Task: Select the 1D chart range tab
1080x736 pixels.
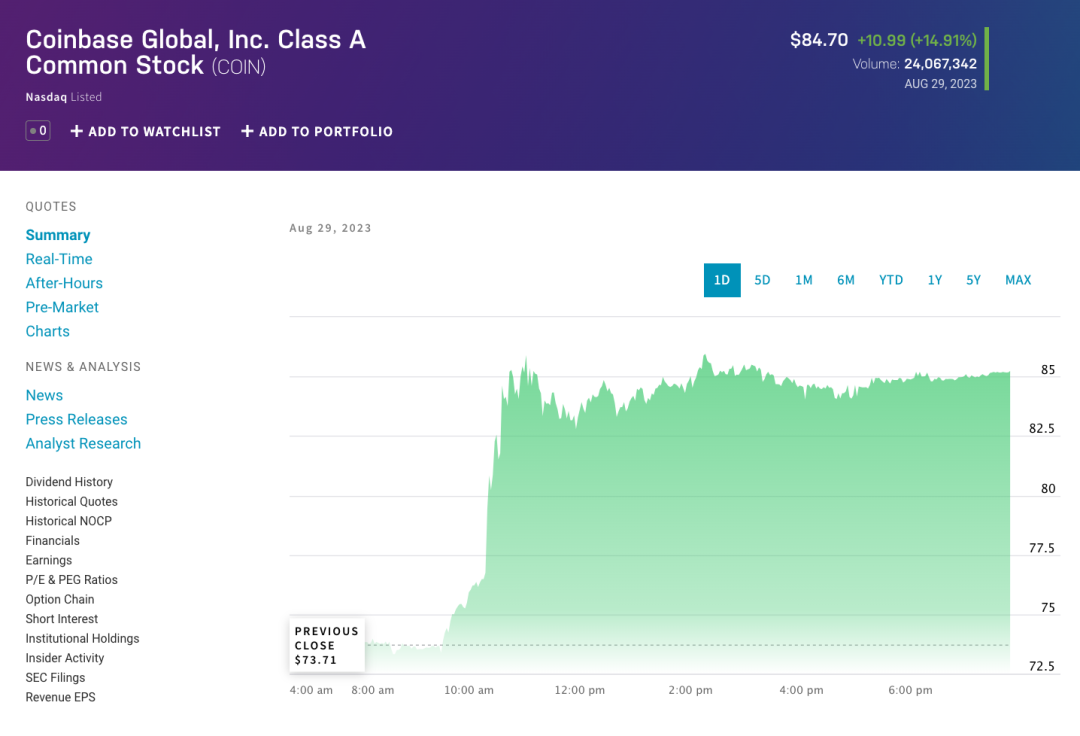Action: coord(722,280)
